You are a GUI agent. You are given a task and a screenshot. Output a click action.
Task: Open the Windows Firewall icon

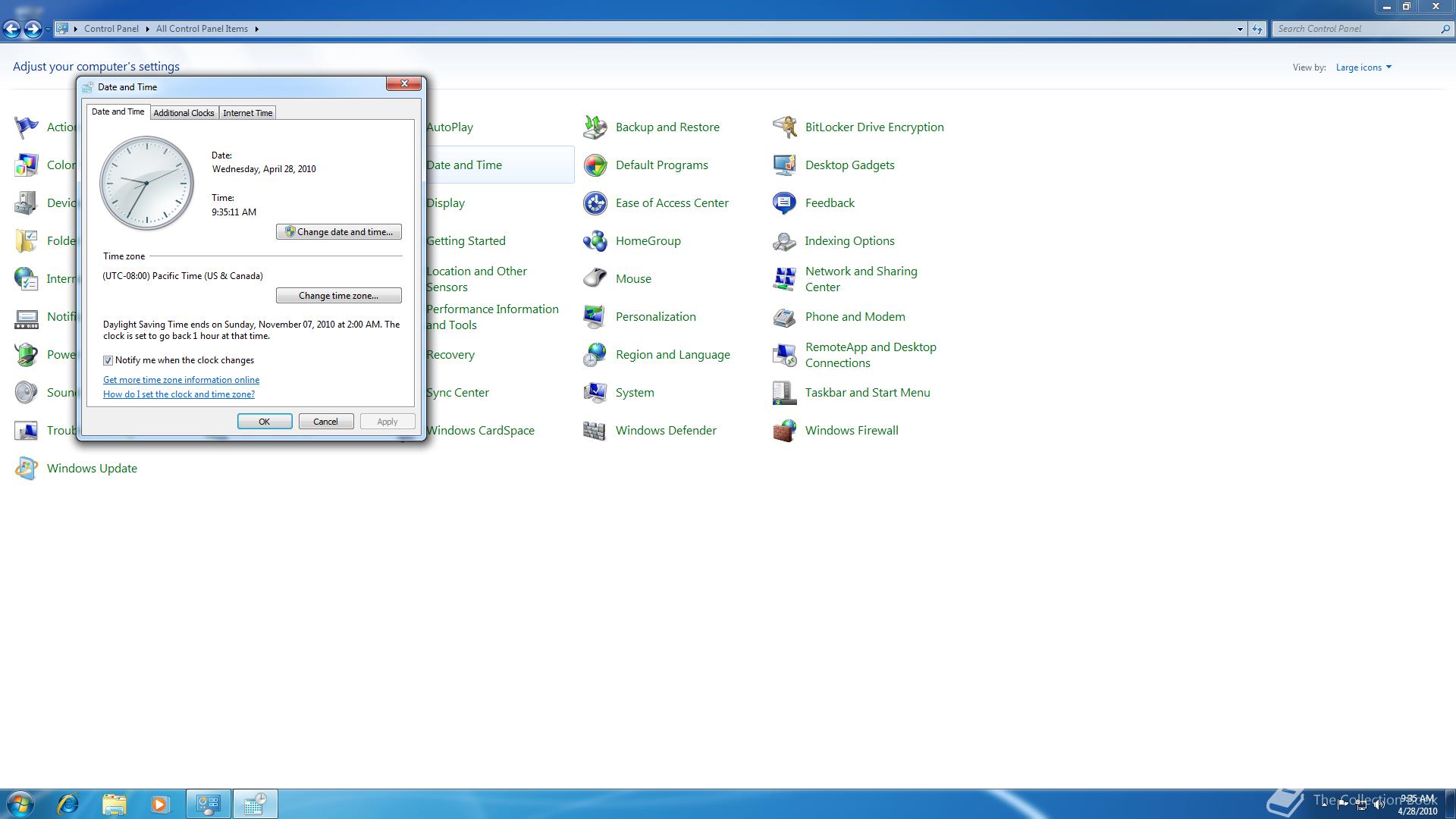[785, 431]
